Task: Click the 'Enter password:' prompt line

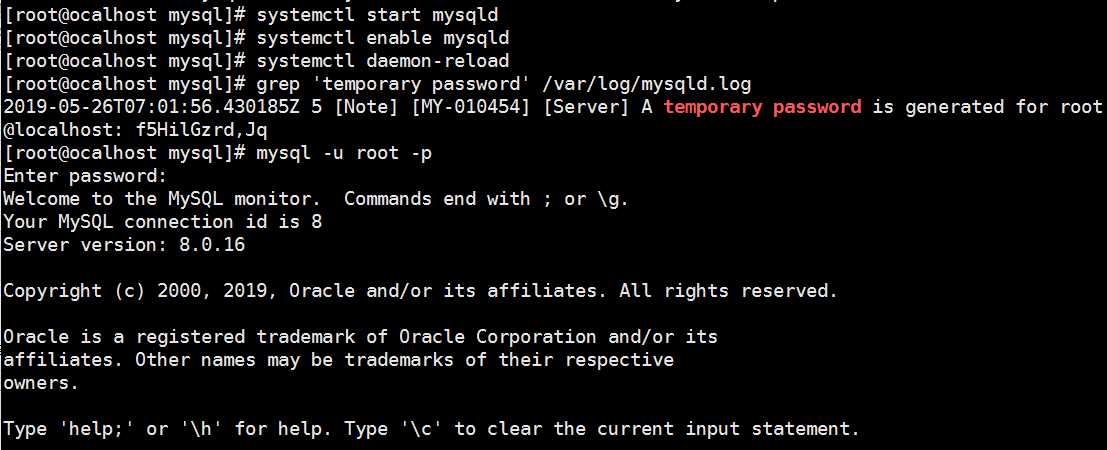Action: pos(85,176)
